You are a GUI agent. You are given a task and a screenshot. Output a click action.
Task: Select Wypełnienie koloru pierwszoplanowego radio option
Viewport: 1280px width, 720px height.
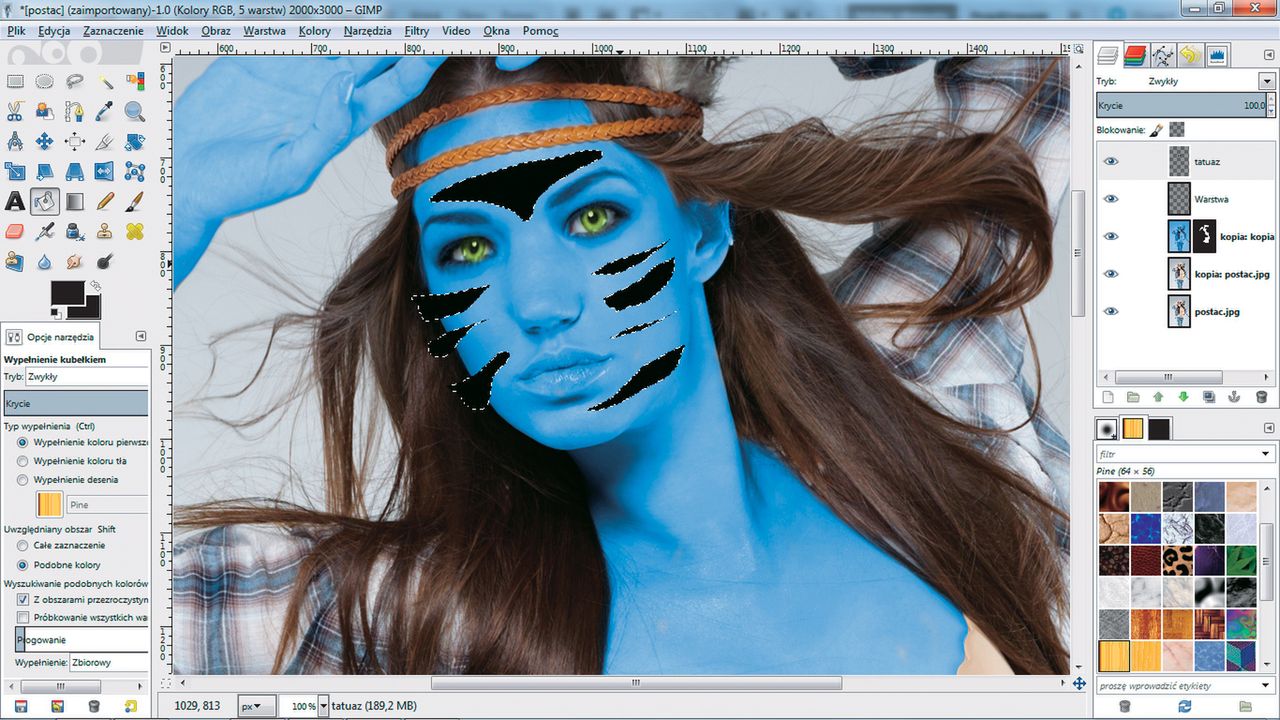[23, 441]
